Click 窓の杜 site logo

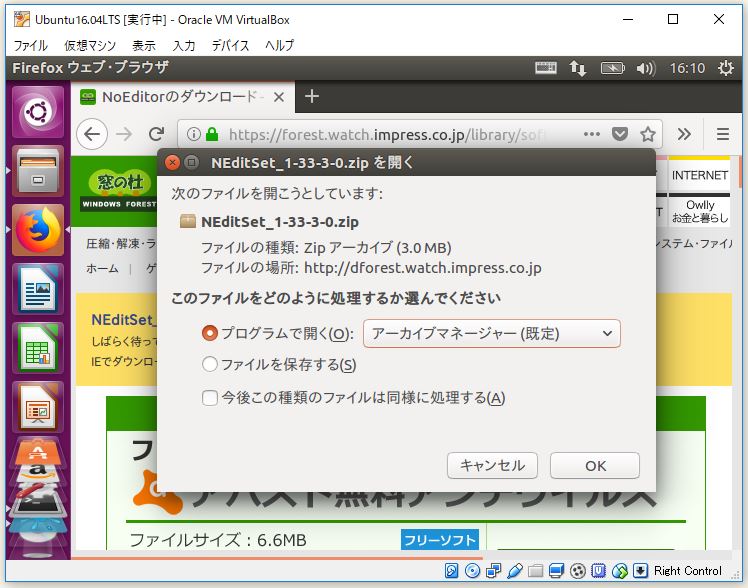coord(119,189)
